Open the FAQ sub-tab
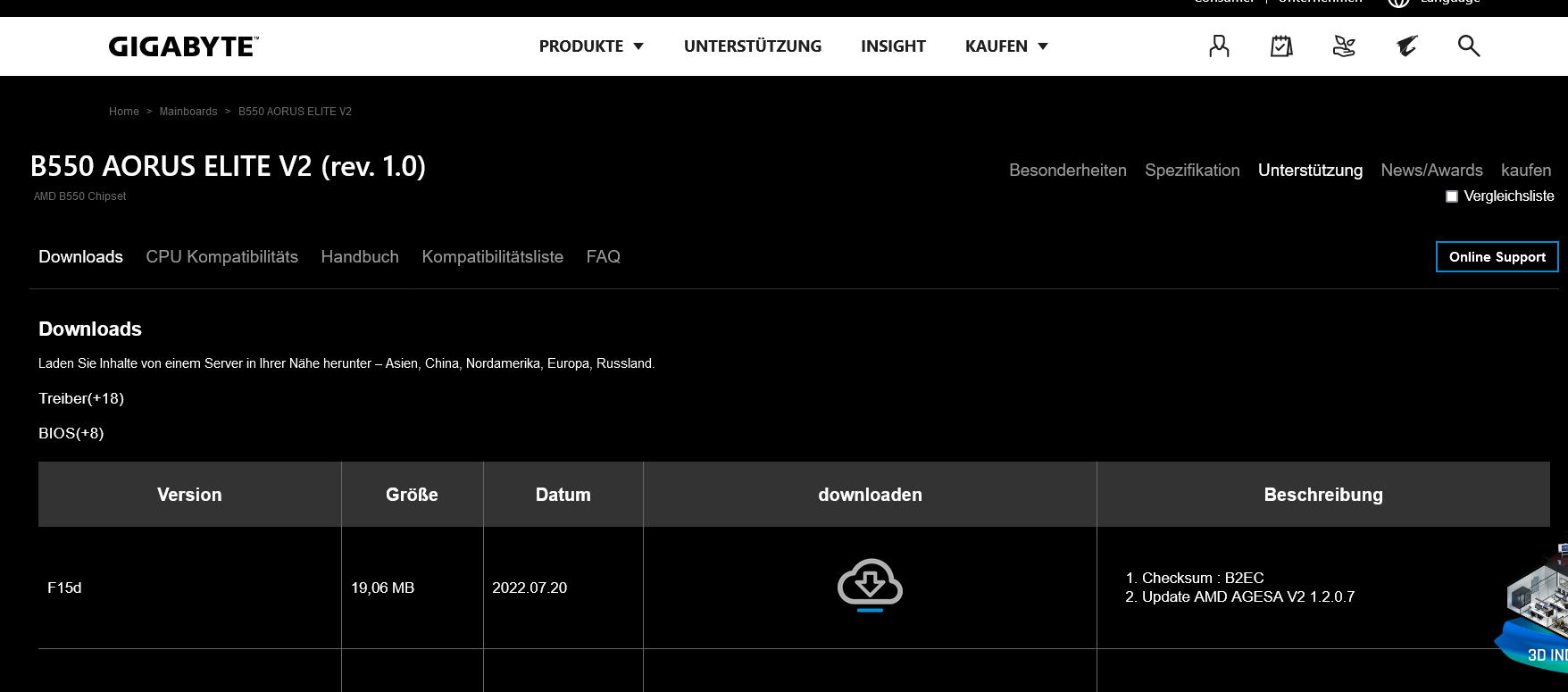The image size is (1568, 692). 604,257
